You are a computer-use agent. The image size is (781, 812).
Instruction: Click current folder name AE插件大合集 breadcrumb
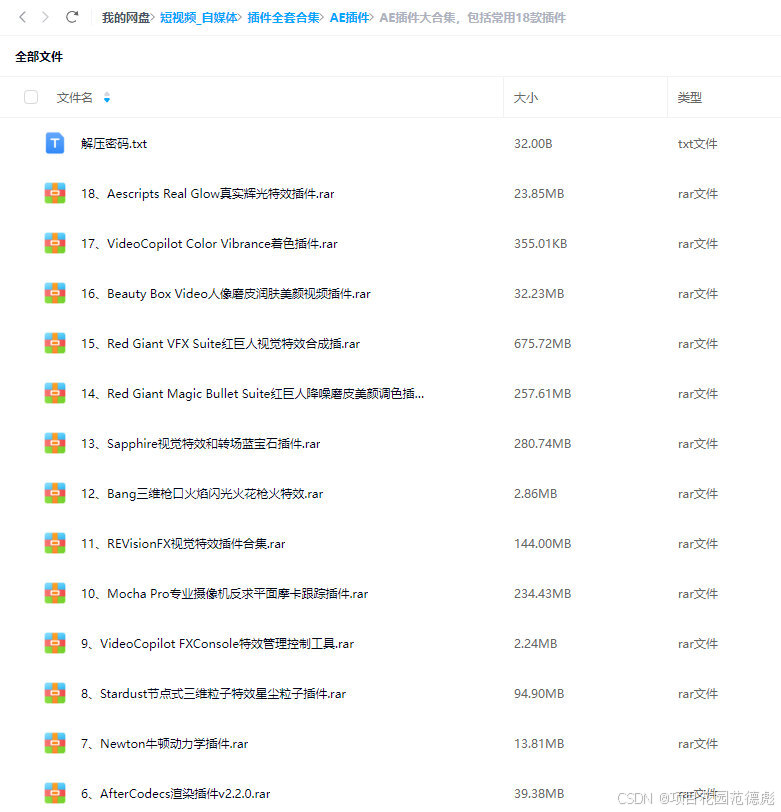click(x=472, y=18)
